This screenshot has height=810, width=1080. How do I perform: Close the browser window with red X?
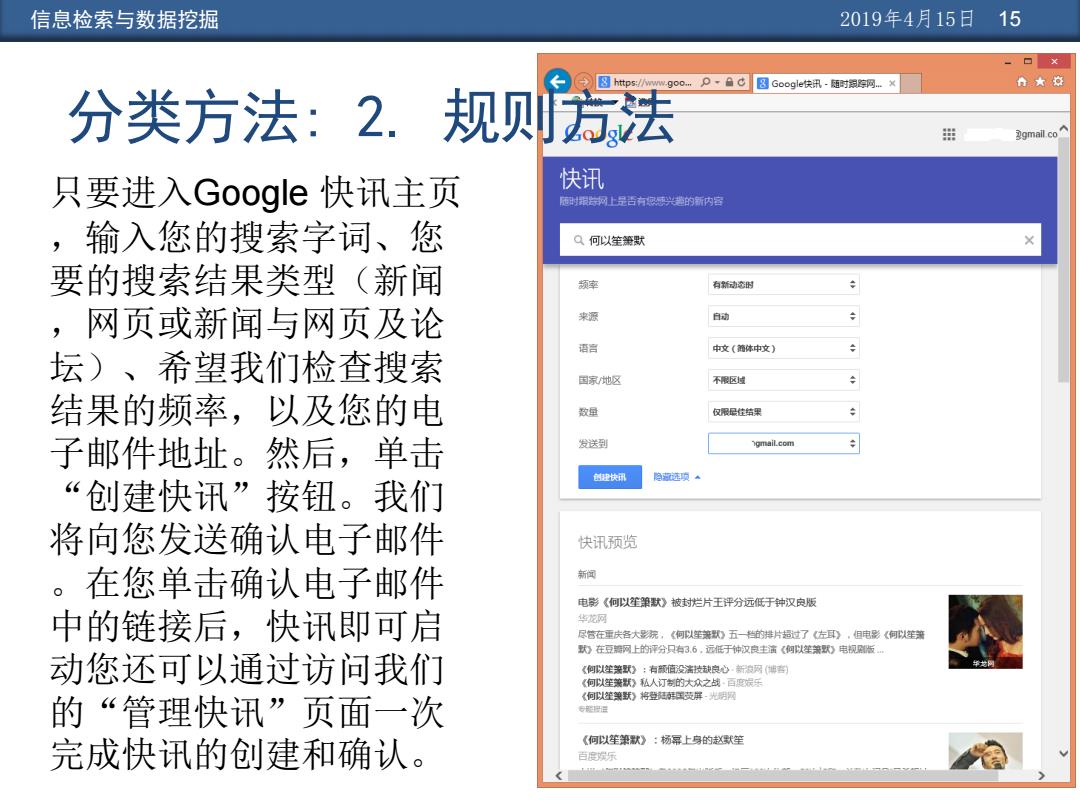pos(1054,61)
